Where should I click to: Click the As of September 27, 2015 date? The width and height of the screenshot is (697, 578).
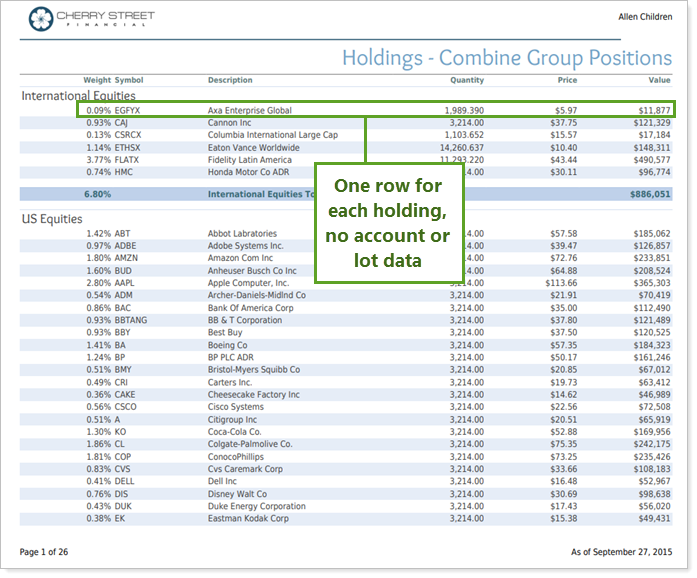click(x=620, y=551)
